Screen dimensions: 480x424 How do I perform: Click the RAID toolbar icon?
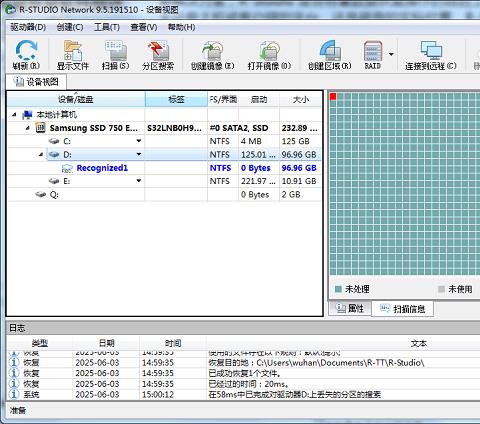coord(373,55)
